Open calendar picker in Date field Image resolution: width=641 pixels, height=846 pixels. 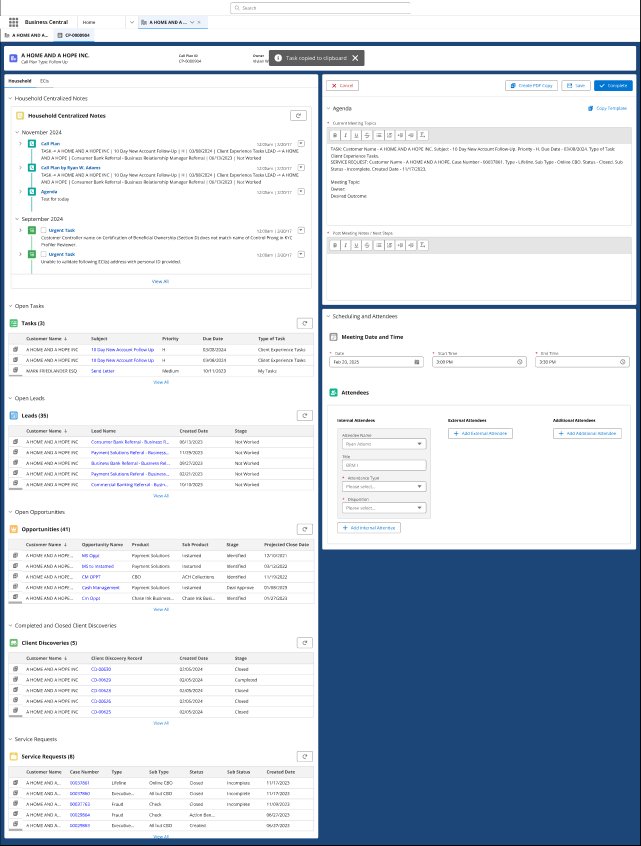coord(417,362)
